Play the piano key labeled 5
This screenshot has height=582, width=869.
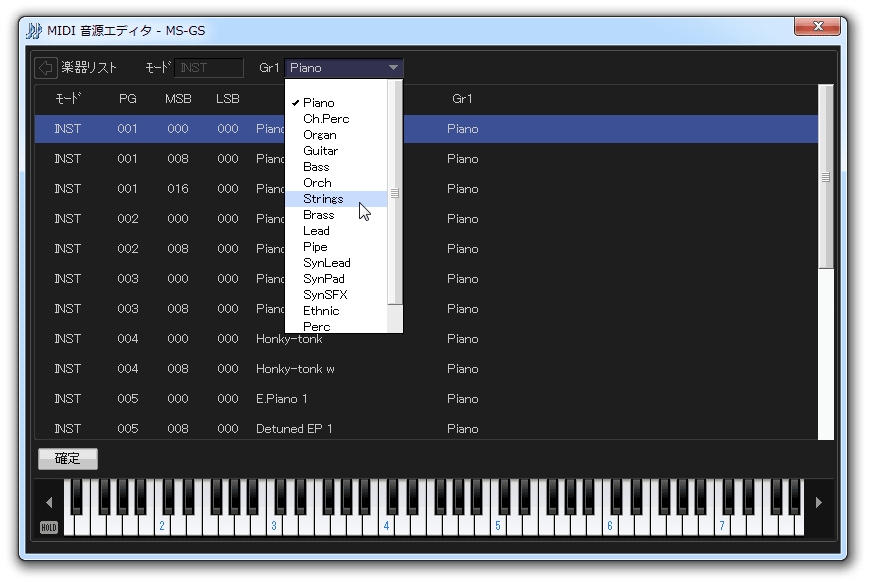click(x=498, y=525)
